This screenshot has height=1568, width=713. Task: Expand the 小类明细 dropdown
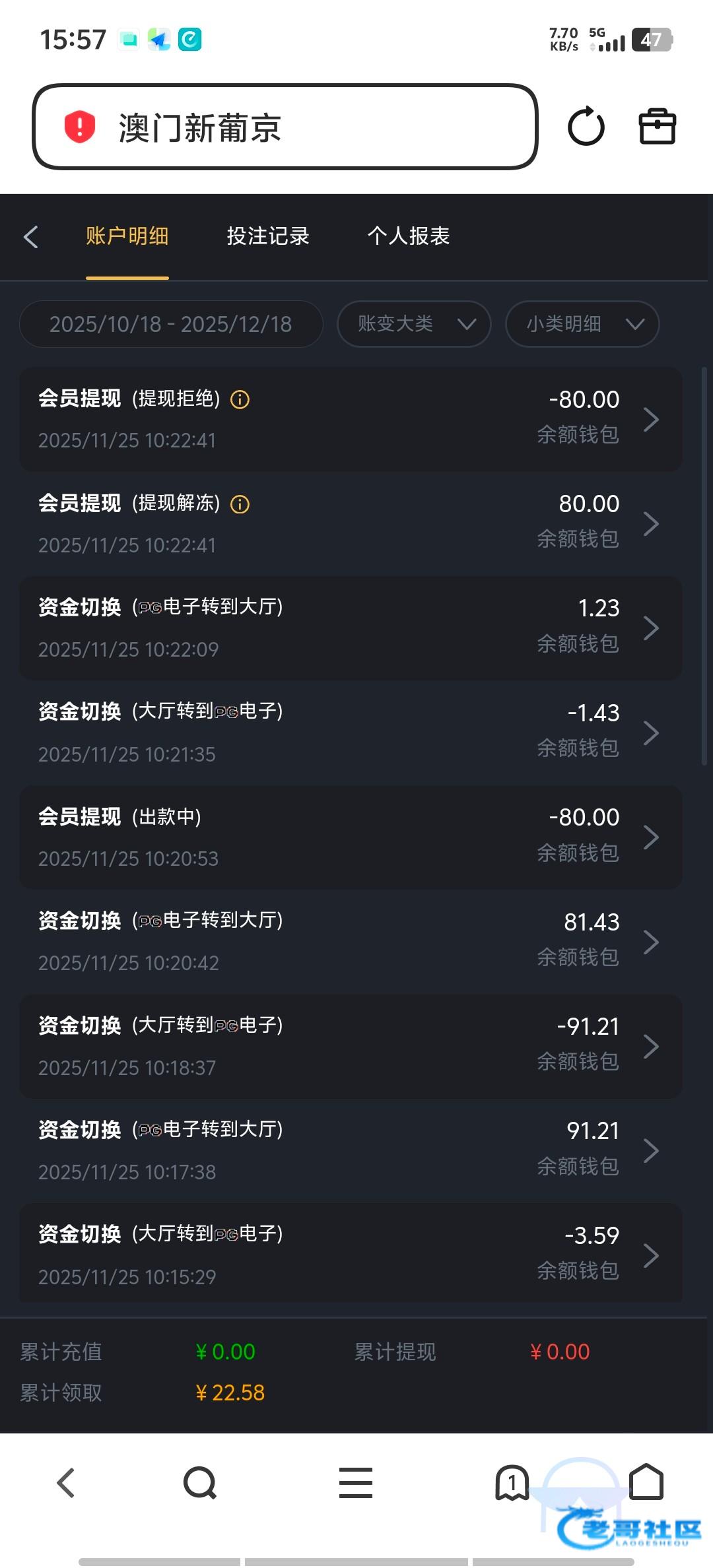[x=582, y=324]
